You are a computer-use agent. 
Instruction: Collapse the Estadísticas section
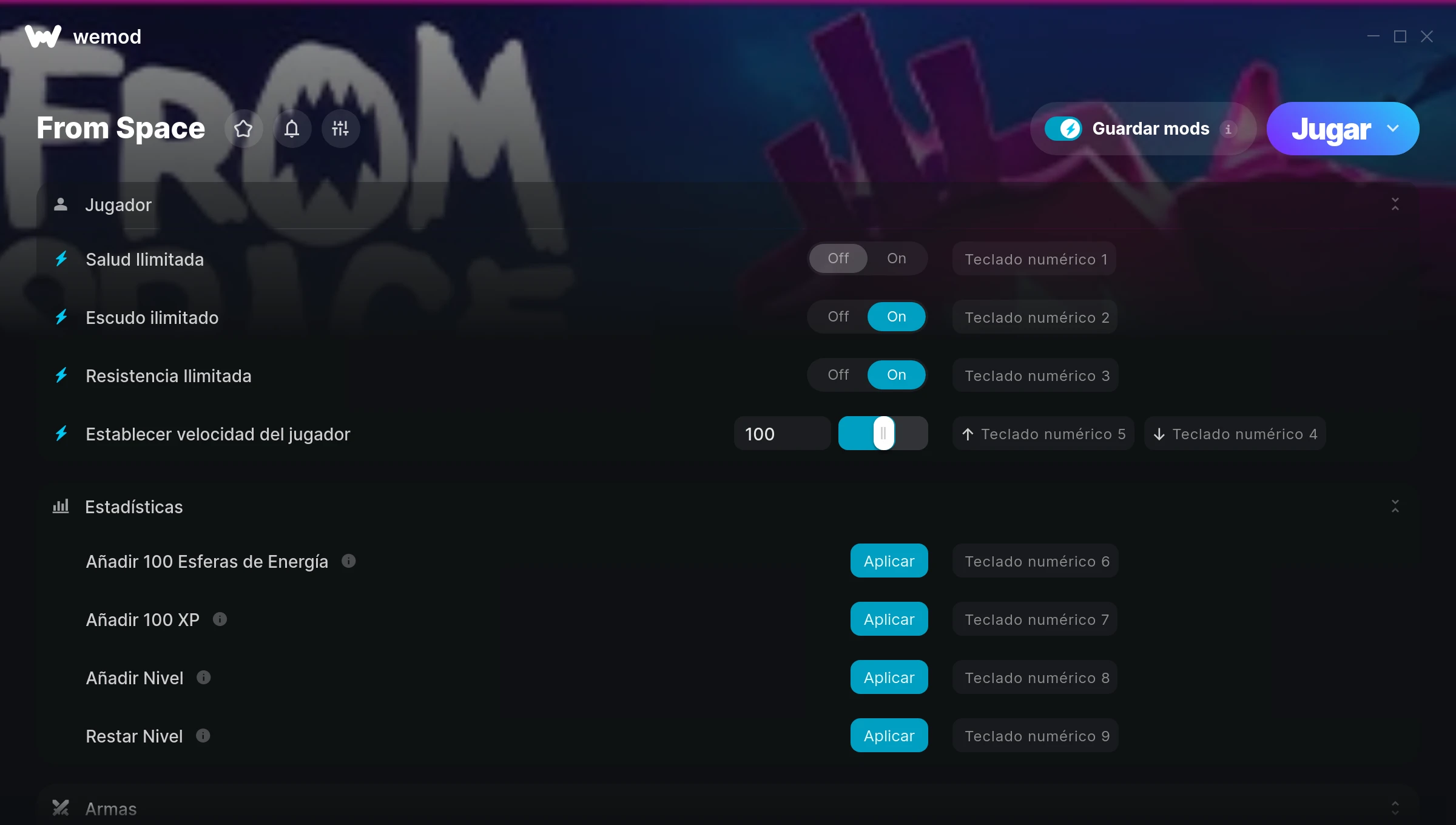click(x=1395, y=507)
